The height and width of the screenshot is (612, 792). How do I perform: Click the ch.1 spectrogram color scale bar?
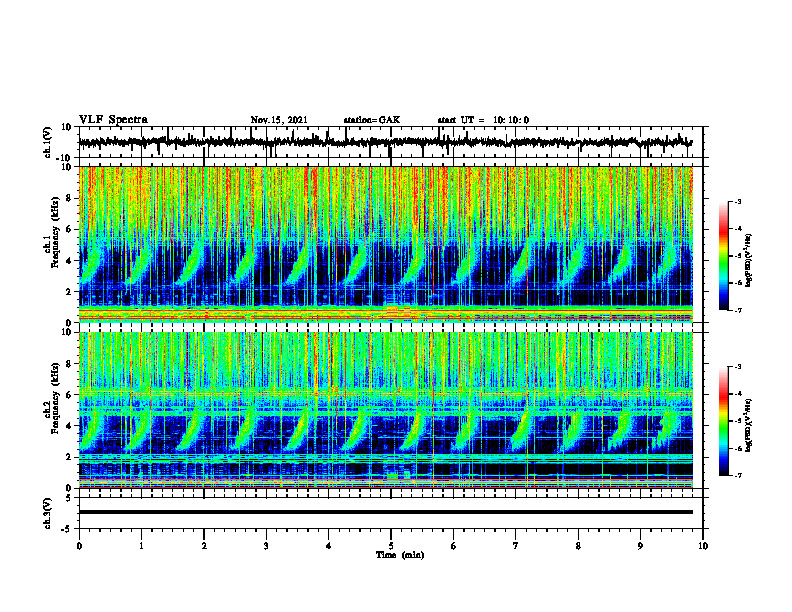pyautogui.click(x=723, y=256)
